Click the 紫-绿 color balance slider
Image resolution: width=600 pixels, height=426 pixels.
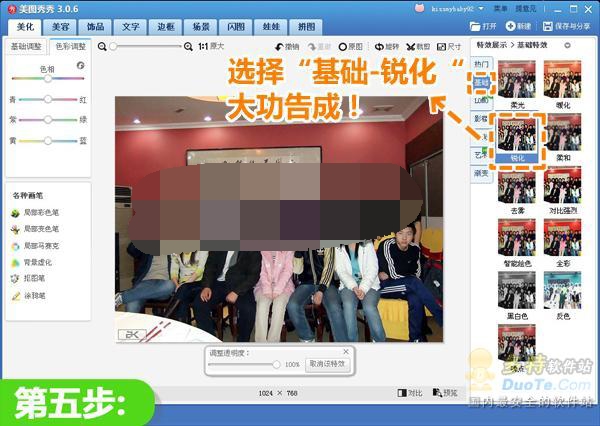[48, 120]
